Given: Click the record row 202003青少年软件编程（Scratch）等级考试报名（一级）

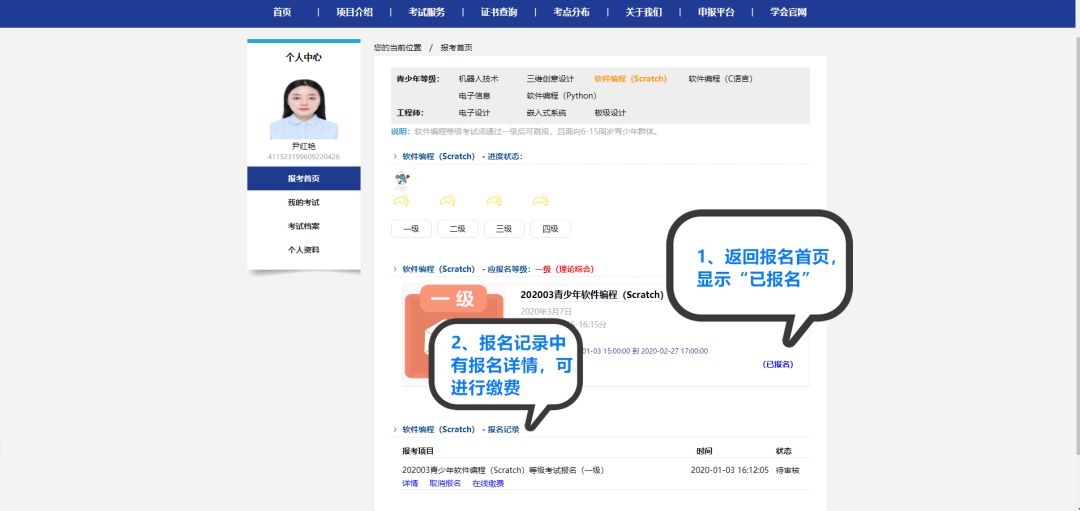Looking at the screenshot, I should point(503,470).
